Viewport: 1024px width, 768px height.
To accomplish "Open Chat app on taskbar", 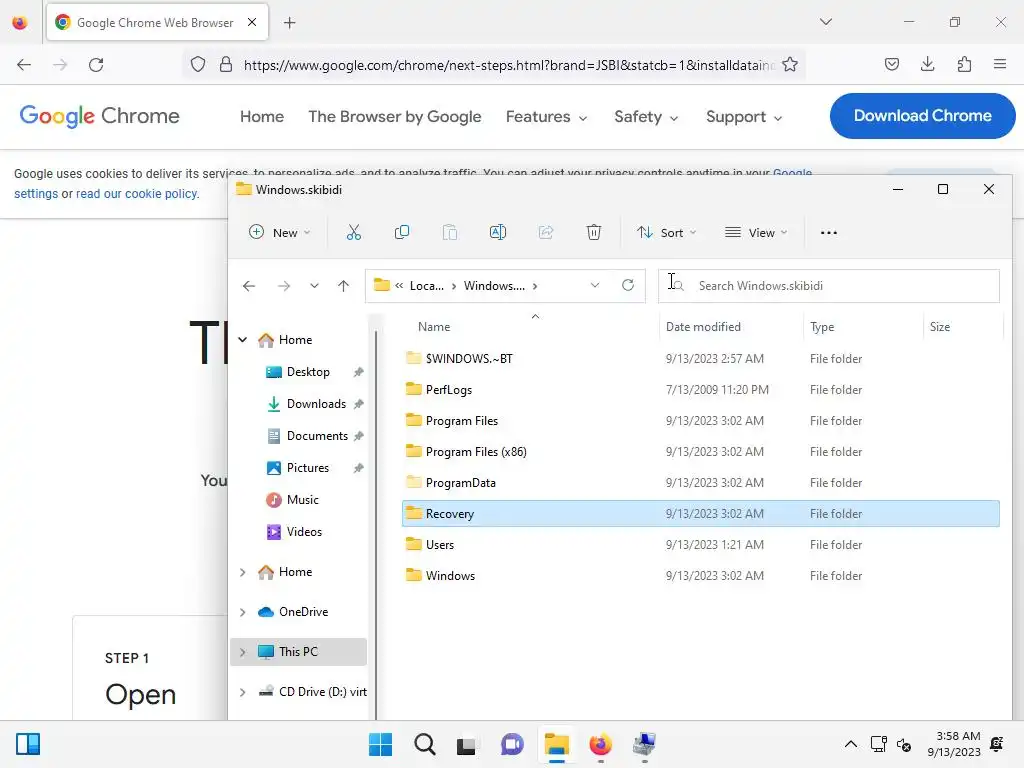I will (x=512, y=744).
